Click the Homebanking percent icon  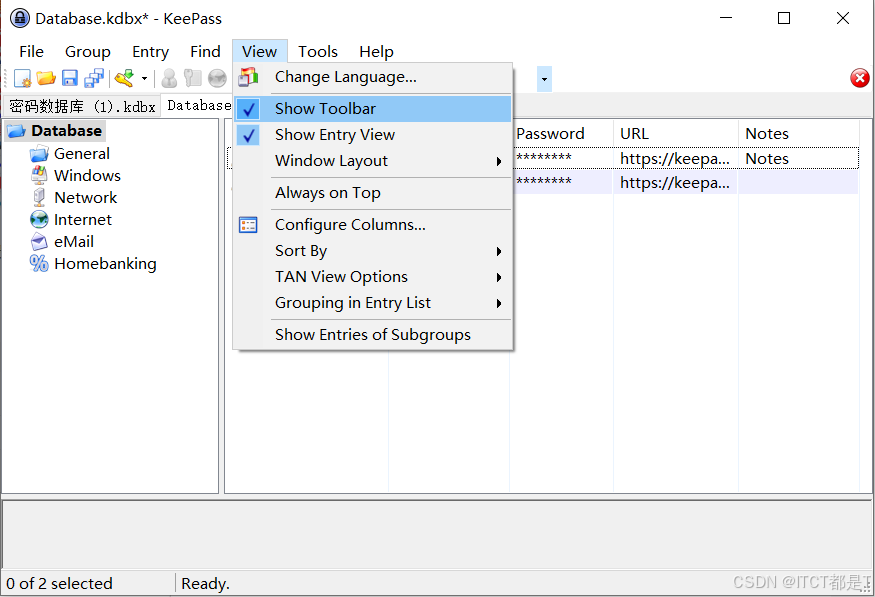point(39,263)
